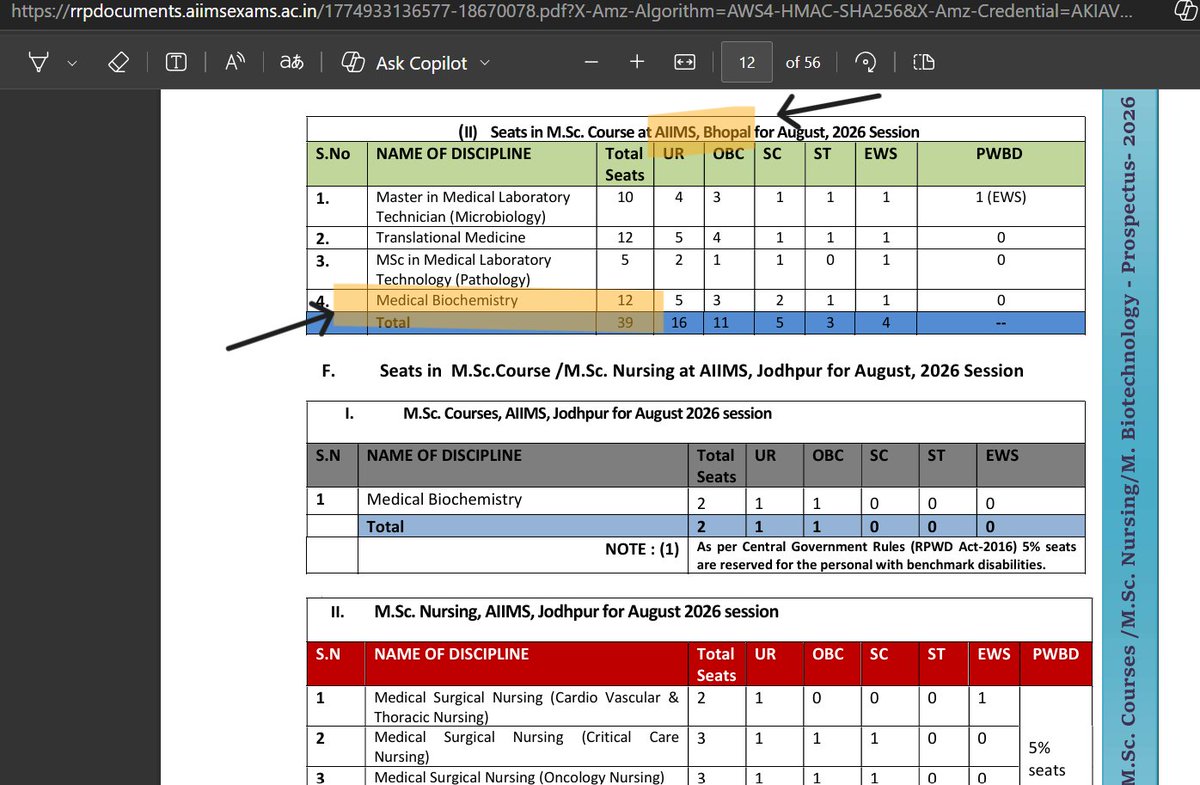Click the page number field showing 12
Viewport: 1200px width, 785px height.
click(x=747, y=62)
